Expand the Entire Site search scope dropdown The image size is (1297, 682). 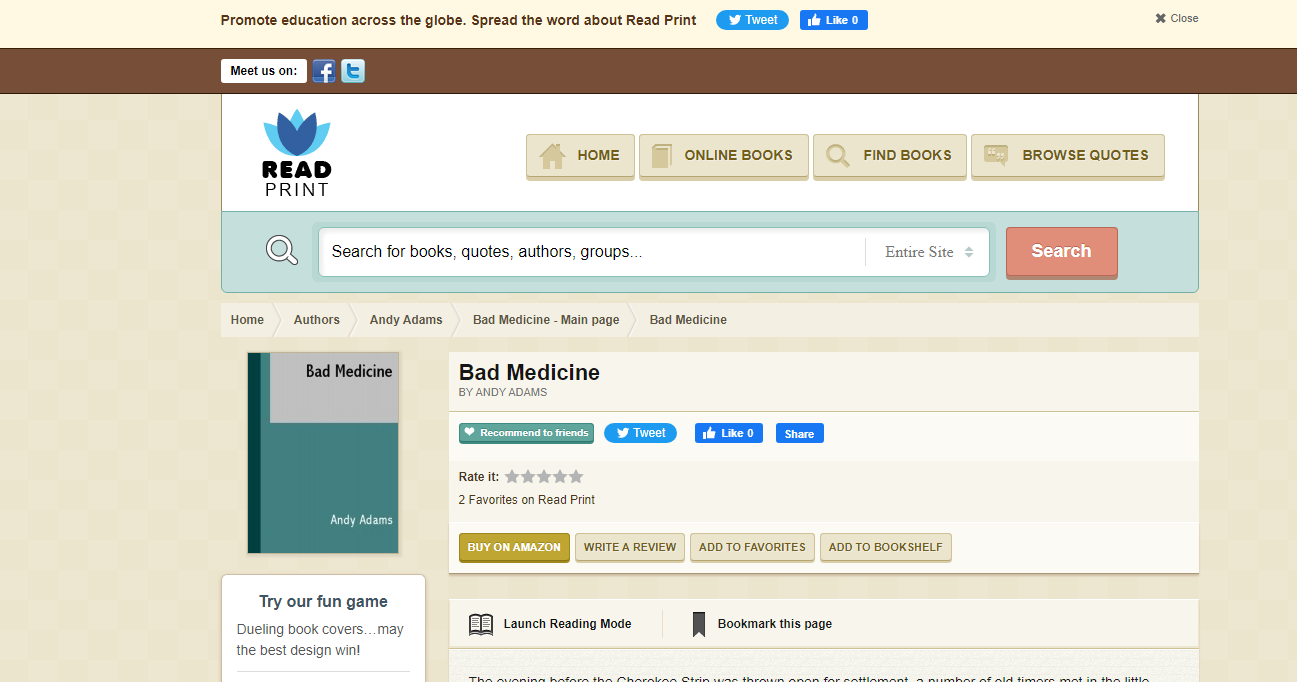pos(928,252)
